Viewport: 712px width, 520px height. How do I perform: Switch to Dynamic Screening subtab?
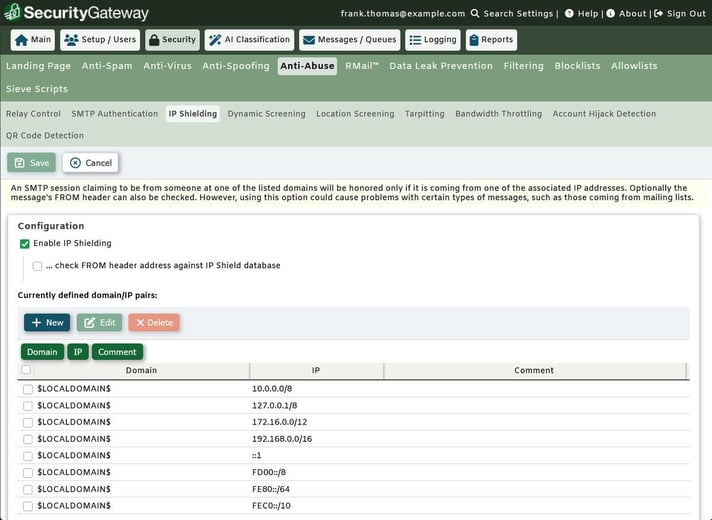coord(267,114)
